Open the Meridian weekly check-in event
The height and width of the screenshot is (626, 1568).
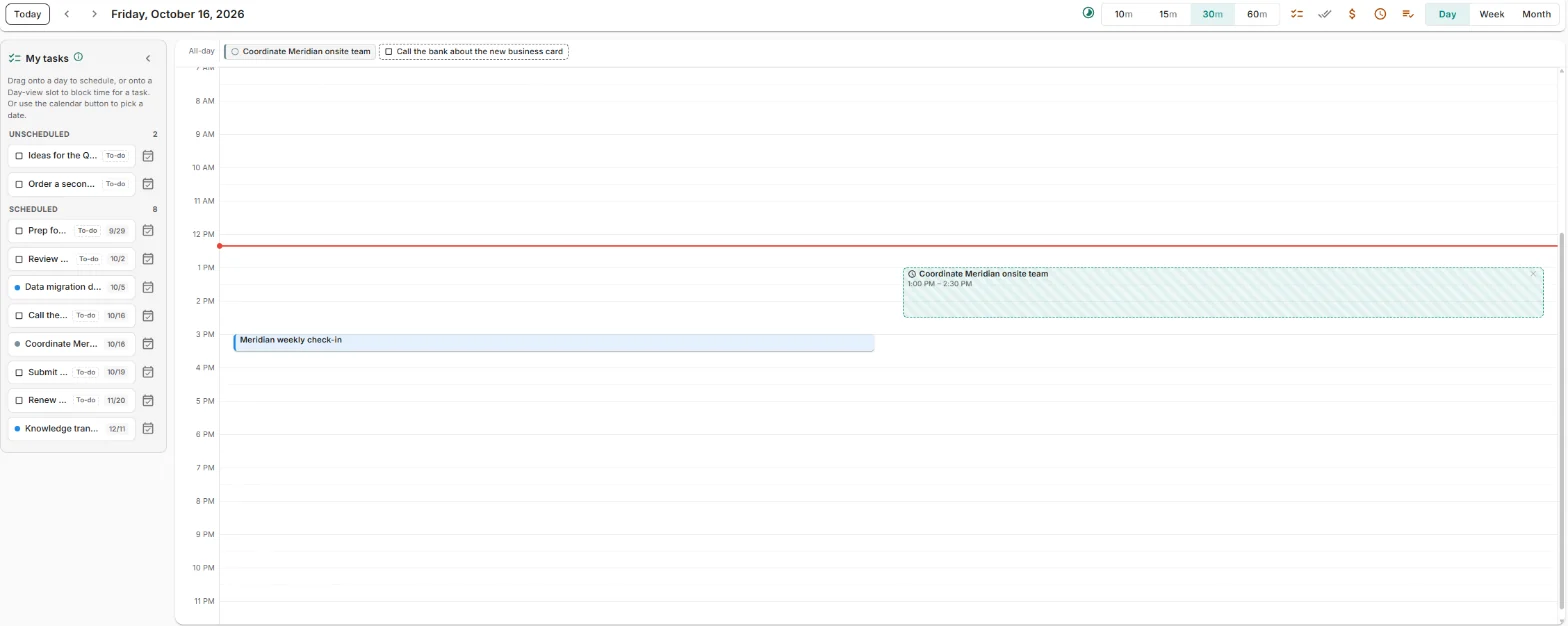[x=554, y=343]
